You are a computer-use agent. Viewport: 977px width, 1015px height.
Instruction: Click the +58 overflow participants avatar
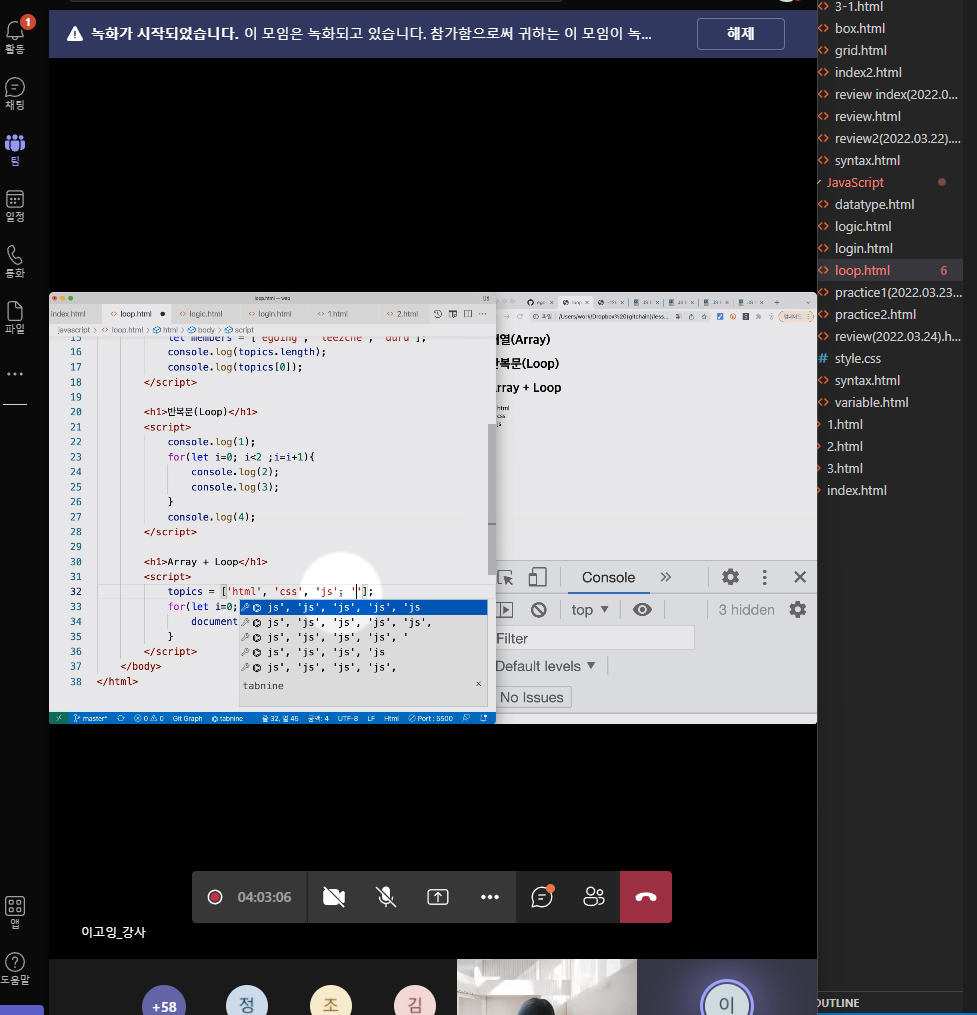(164, 1001)
